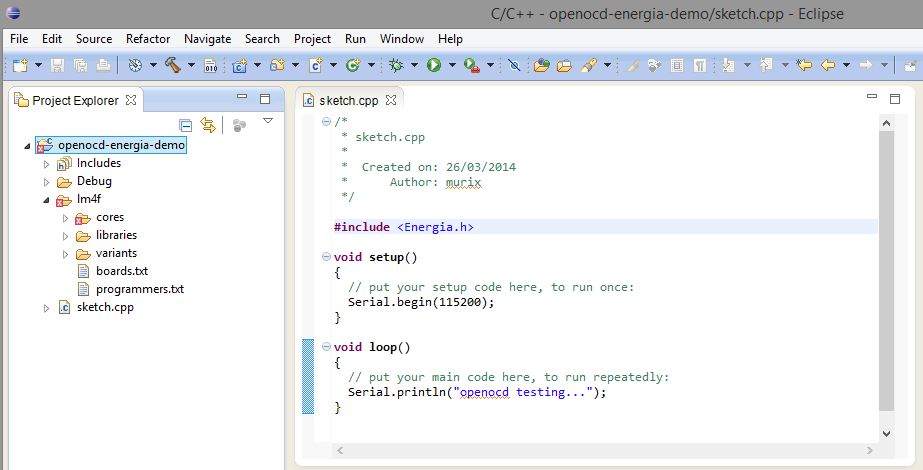The width and height of the screenshot is (923, 470).
Task: Click the New wizard toolbar icon
Action: pos(20,65)
